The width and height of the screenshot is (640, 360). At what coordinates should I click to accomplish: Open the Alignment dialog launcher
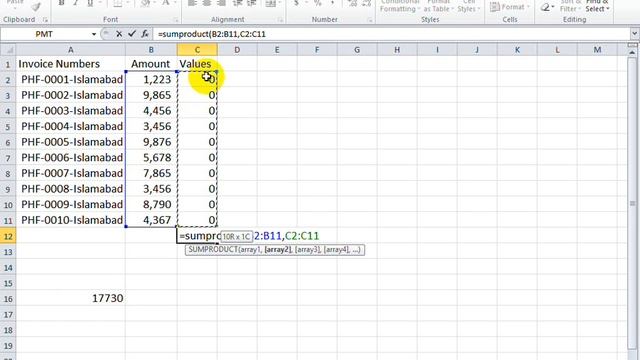point(280,20)
